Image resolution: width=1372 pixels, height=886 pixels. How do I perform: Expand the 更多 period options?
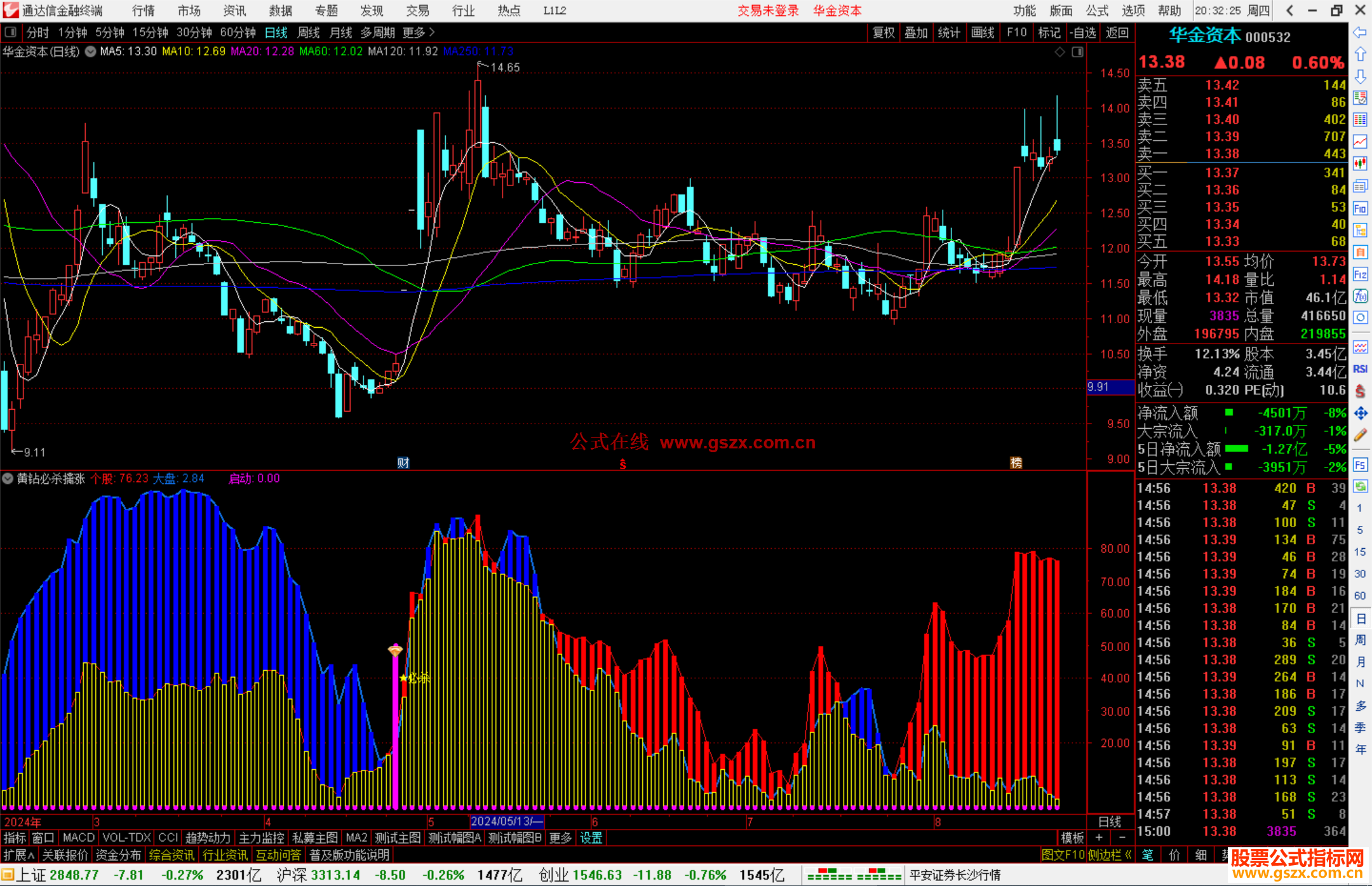tap(419, 32)
